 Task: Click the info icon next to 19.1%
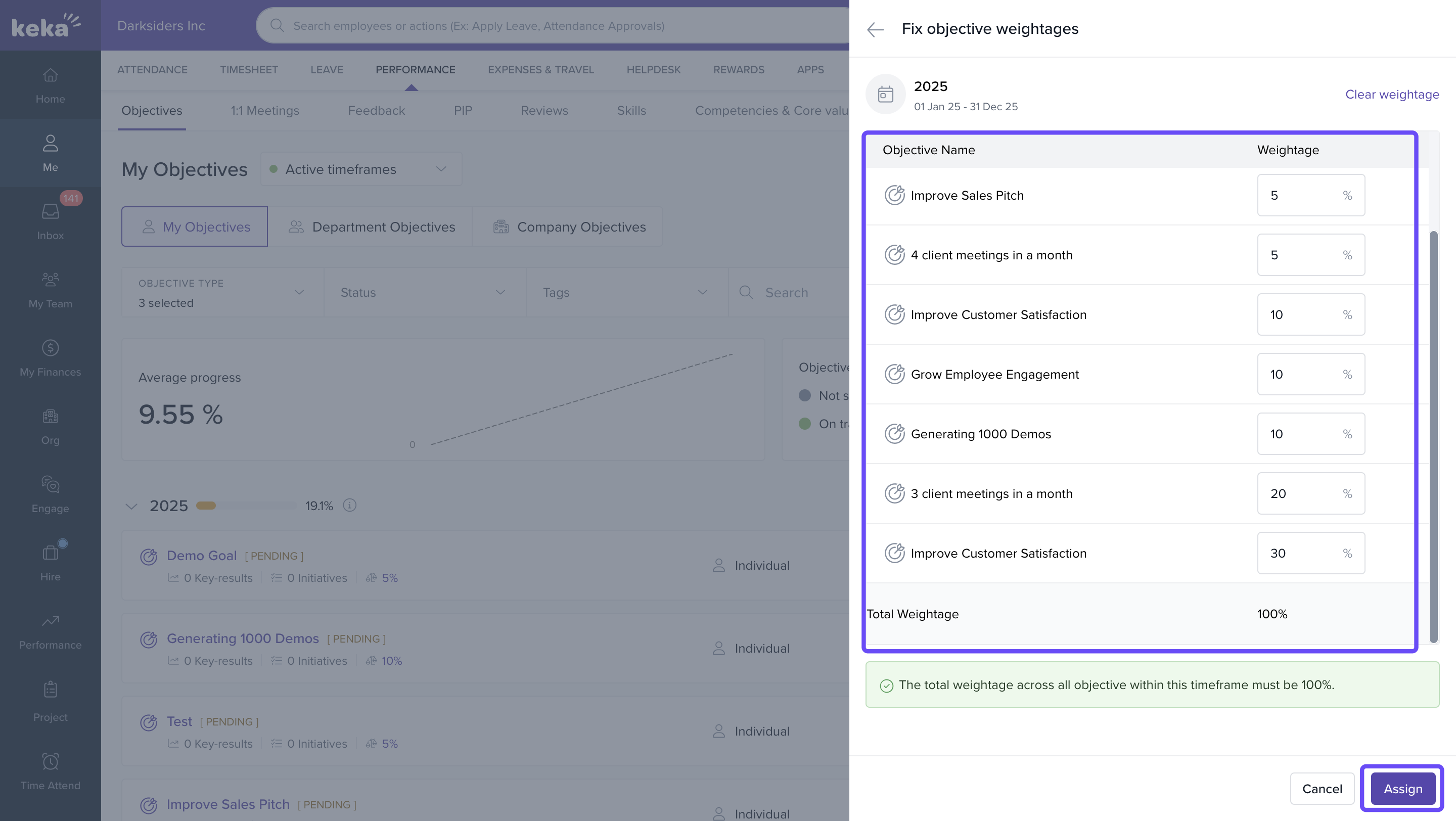point(350,505)
